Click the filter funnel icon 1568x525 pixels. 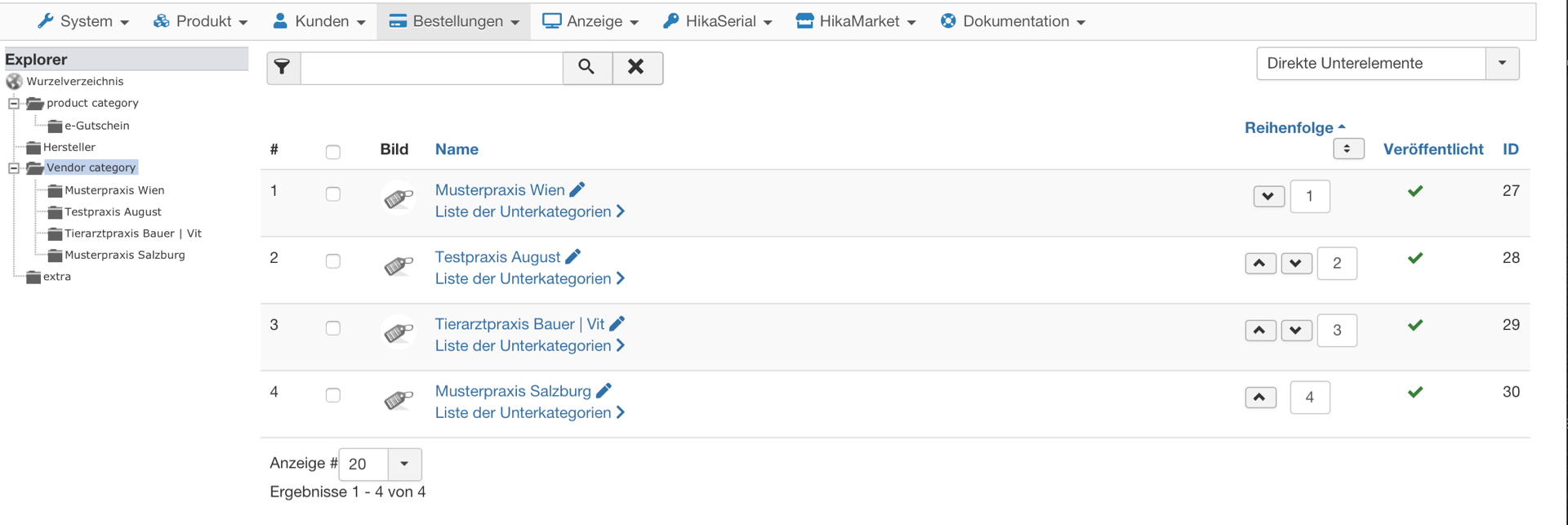(283, 67)
